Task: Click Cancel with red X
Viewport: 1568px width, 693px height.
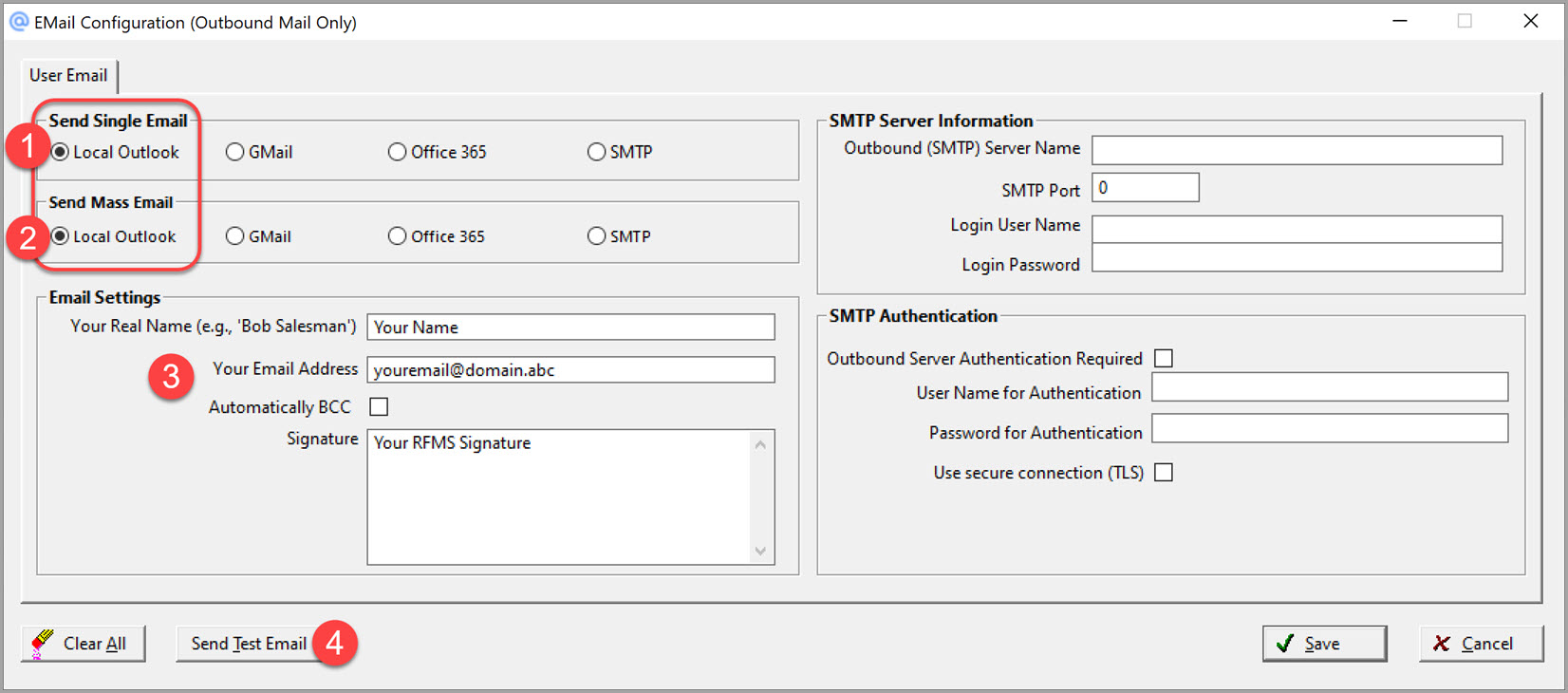Action: tap(1480, 644)
